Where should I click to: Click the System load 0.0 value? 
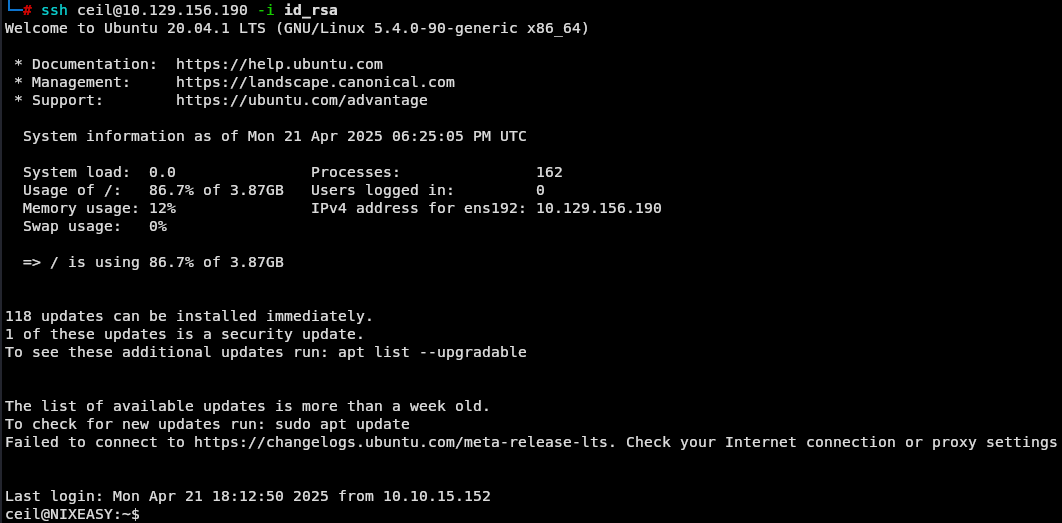[163, 172]
